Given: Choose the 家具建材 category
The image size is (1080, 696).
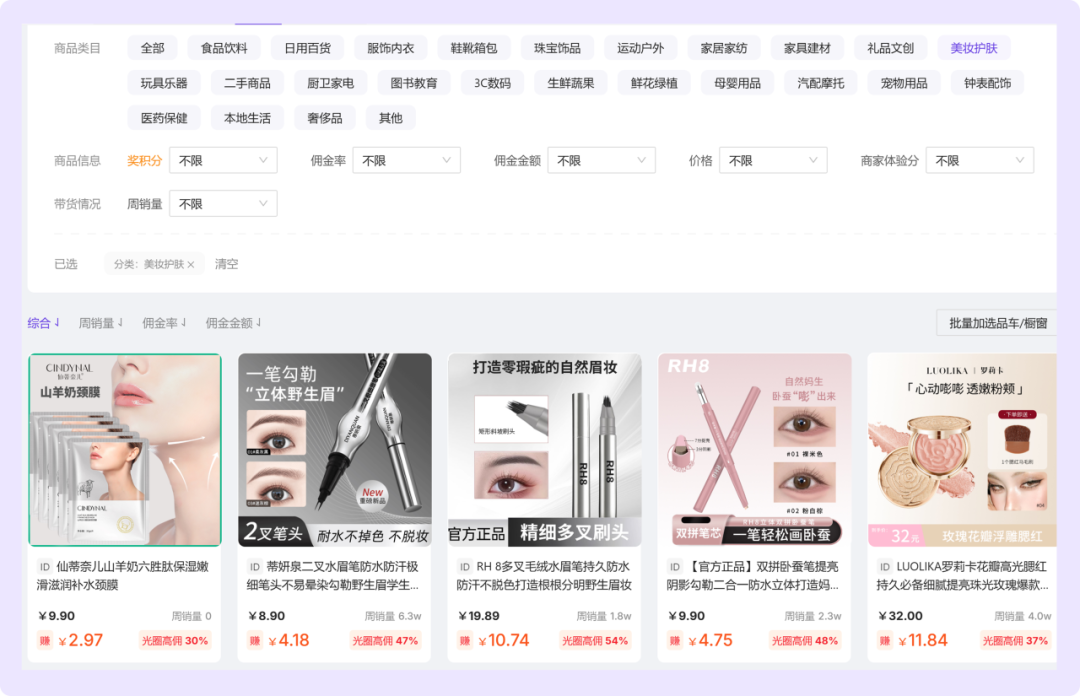Looking at the screenshot, I should pyautogui.click(x=807, y=48).
